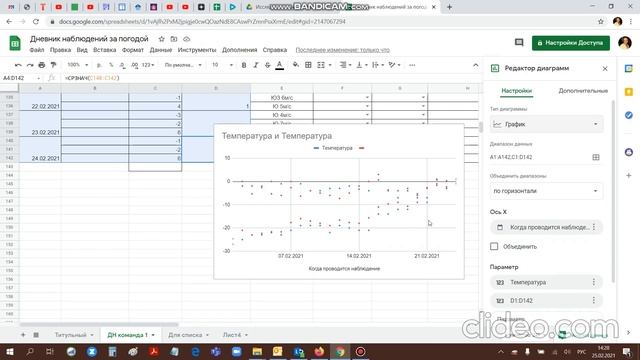
Task: Open X-axis field options menu
Action: (594, 227)
